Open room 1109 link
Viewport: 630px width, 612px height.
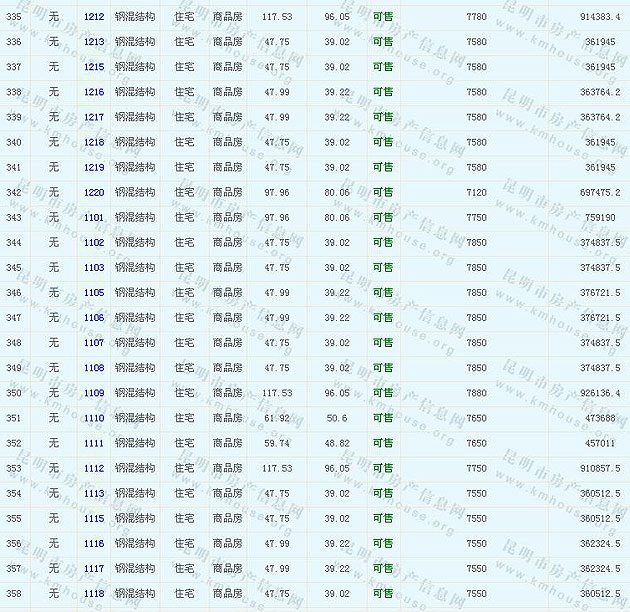click(x=94, y=393)
